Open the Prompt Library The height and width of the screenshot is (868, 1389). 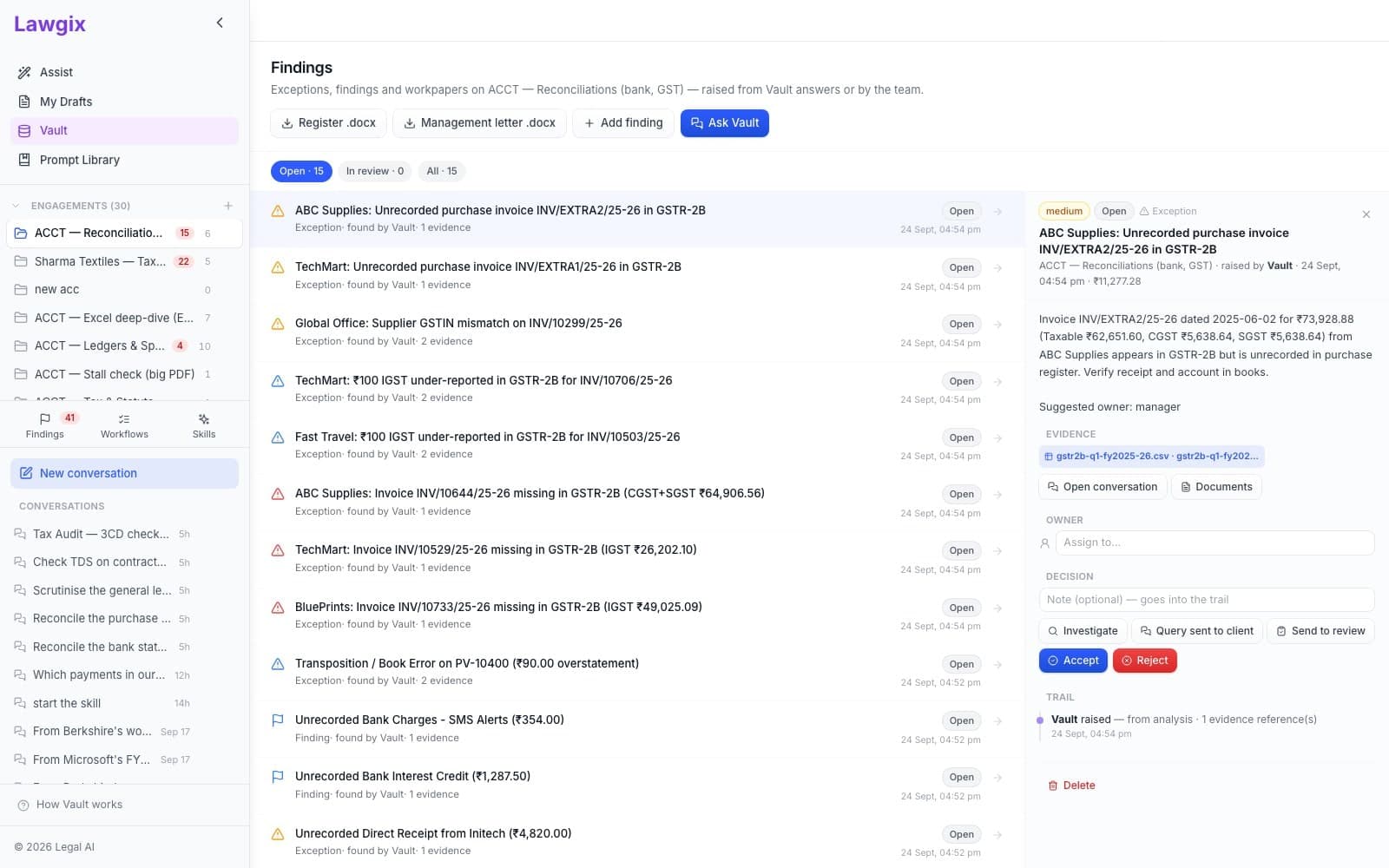124,160
